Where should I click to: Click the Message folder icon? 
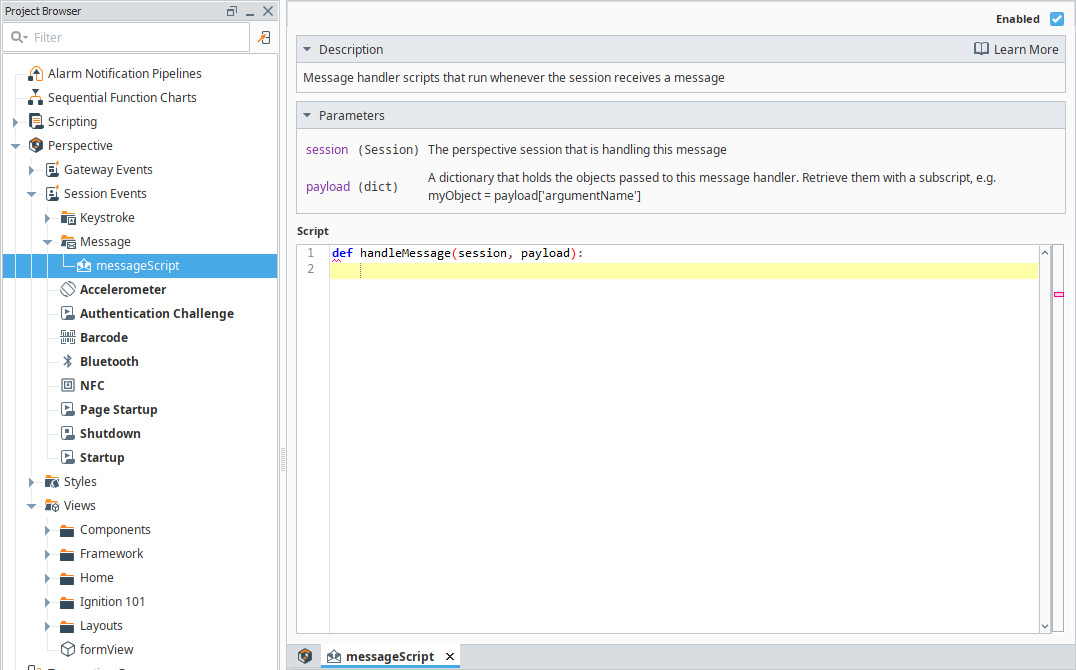(68, 242)
